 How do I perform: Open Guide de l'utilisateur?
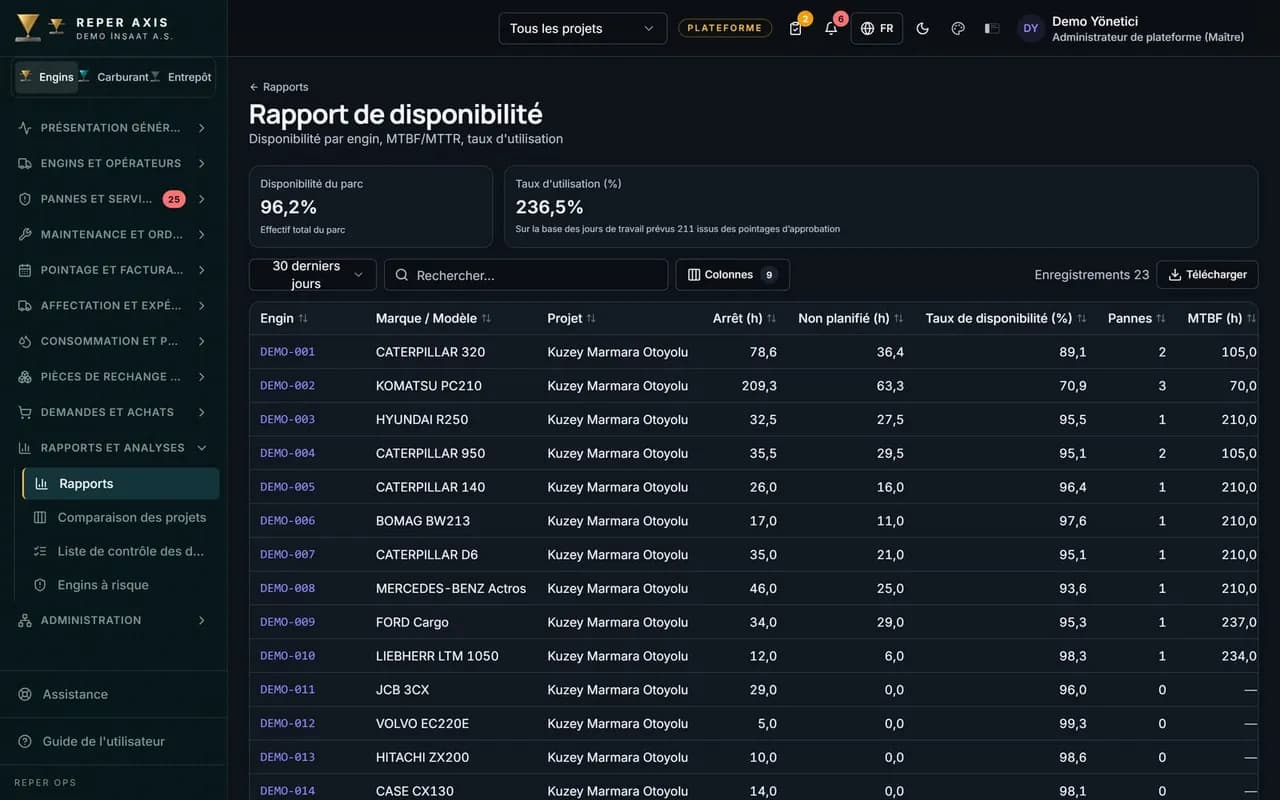[113, 741]
